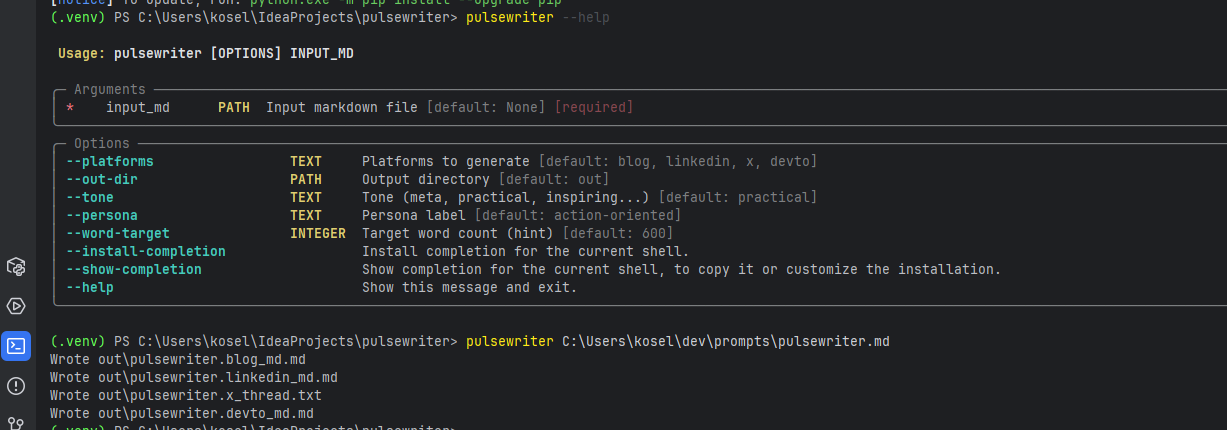Viewport: 1227px width, 430px height.
Task: Click the --show-completion option name
Action: click(x=134, y=269)
